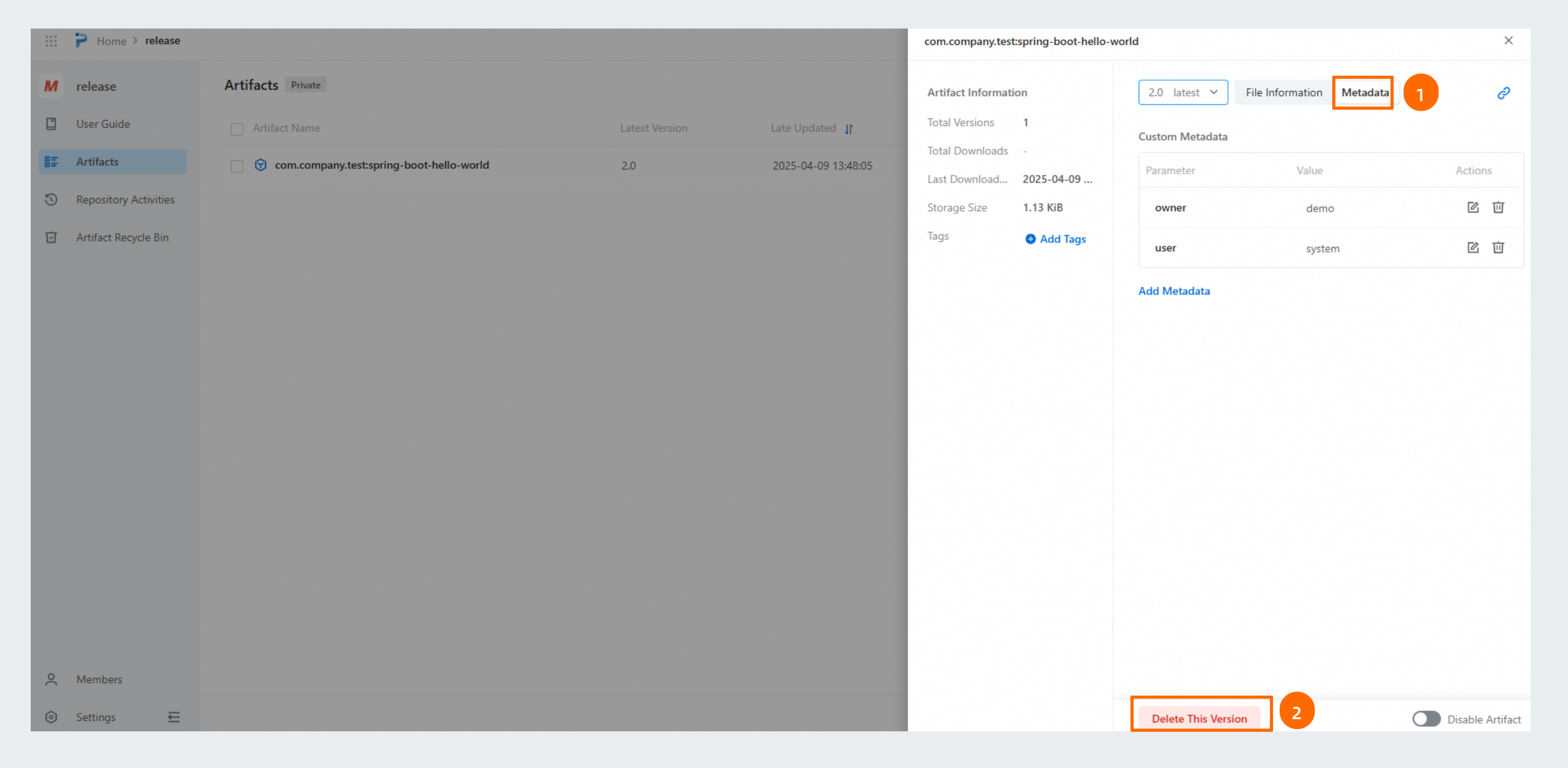Close the artifact details panel
The width and height of the screenshot is (1568, 768).
pyautogui.click(x=1508, y=41)
